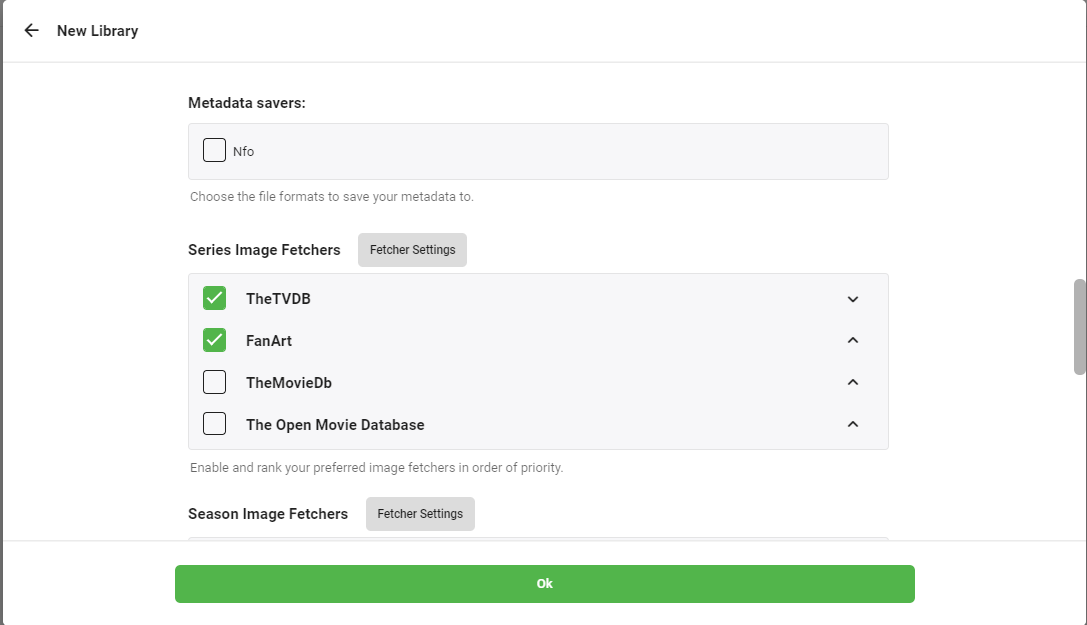Enable the Nfo metadata saver
The height and width of the screenshot is (625, 1087).
[214, 149]
